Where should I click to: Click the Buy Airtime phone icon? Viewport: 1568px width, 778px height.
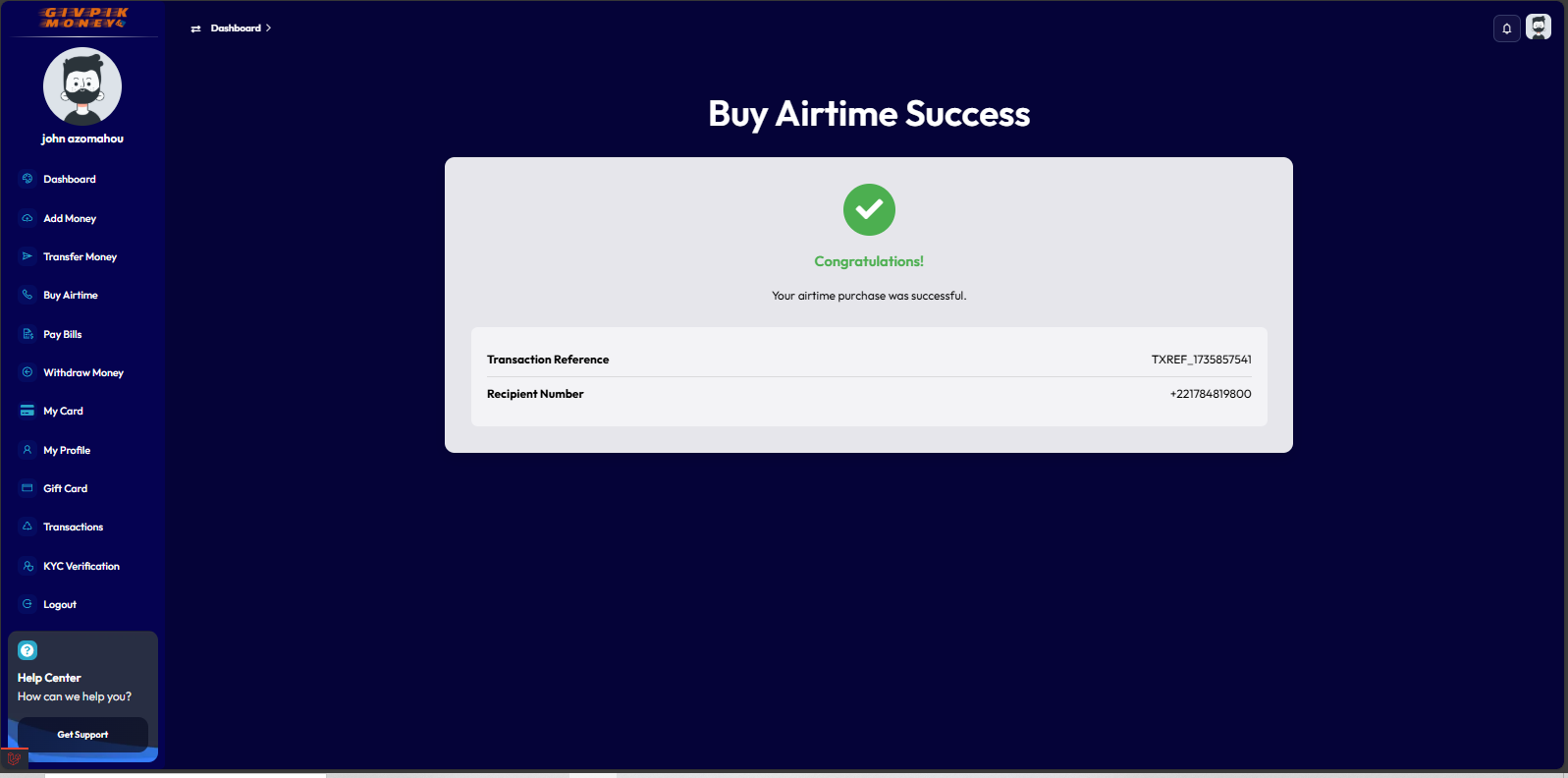coord(27,295)
